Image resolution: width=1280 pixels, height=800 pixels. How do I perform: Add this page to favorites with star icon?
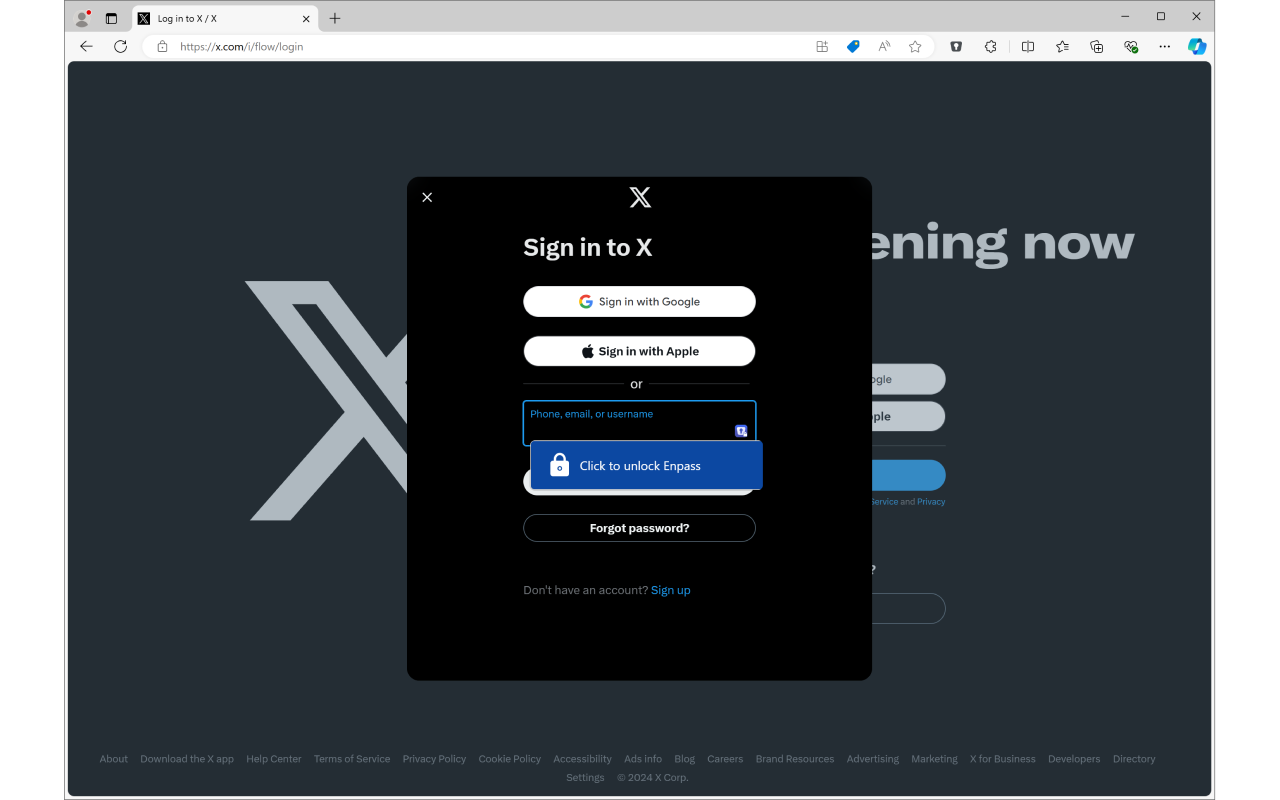(915, 46)
